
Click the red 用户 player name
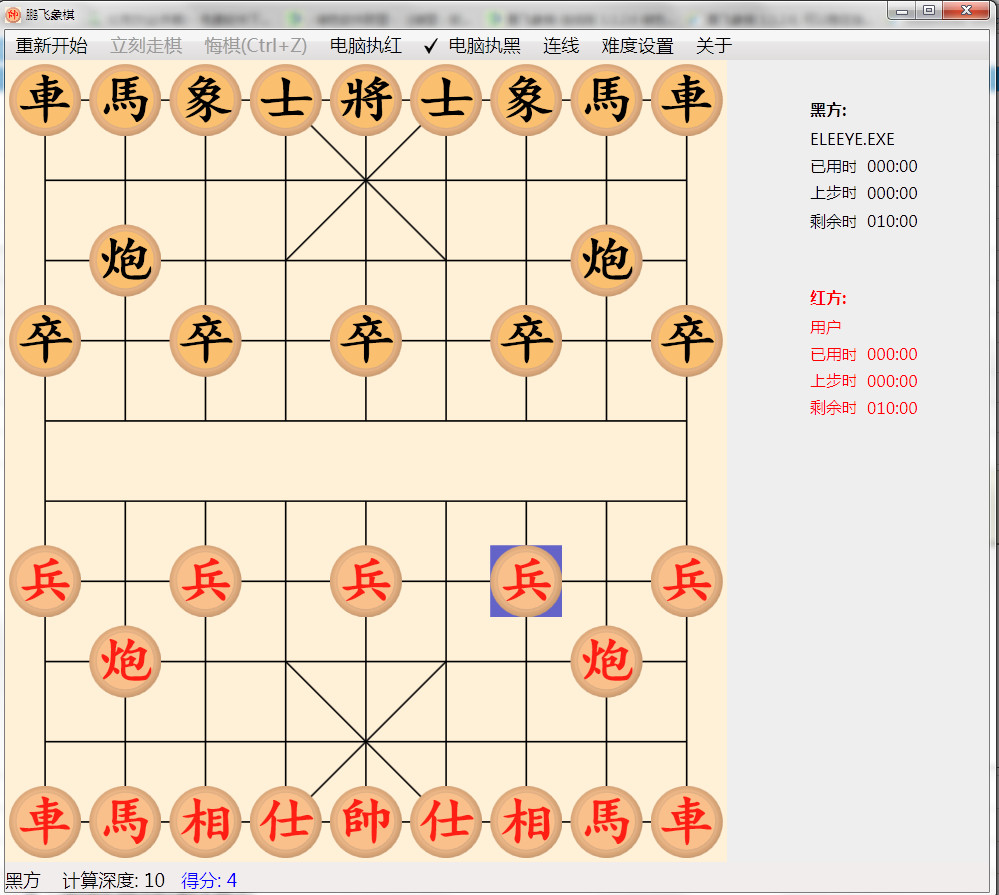tap(826, 327)
